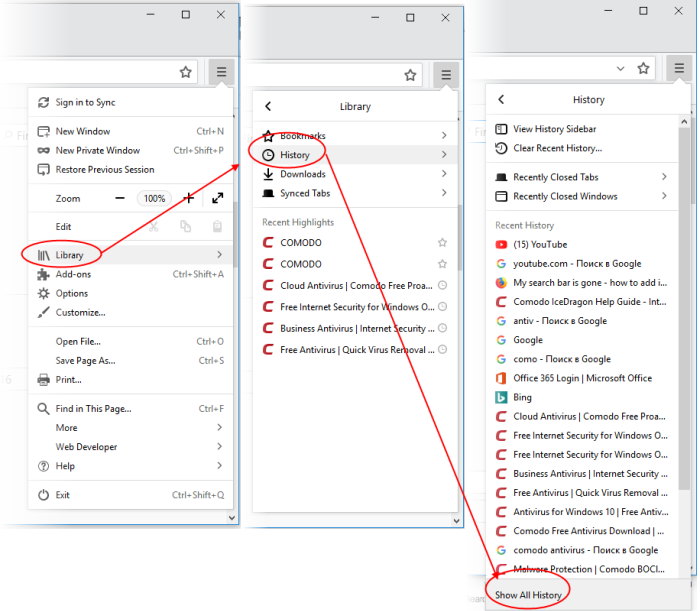700x611 pixels.
Task: Open Business Antivirus highlight in Library
Action: click(355, 328)
